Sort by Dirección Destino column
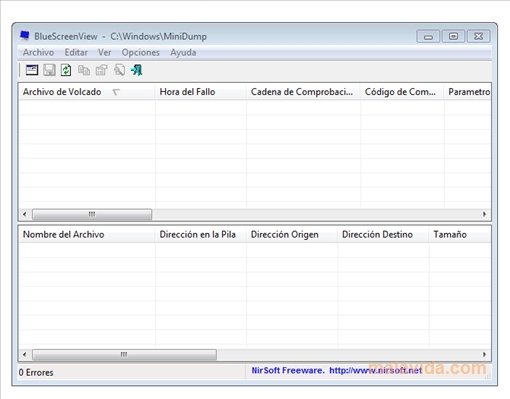 [383, 234]
